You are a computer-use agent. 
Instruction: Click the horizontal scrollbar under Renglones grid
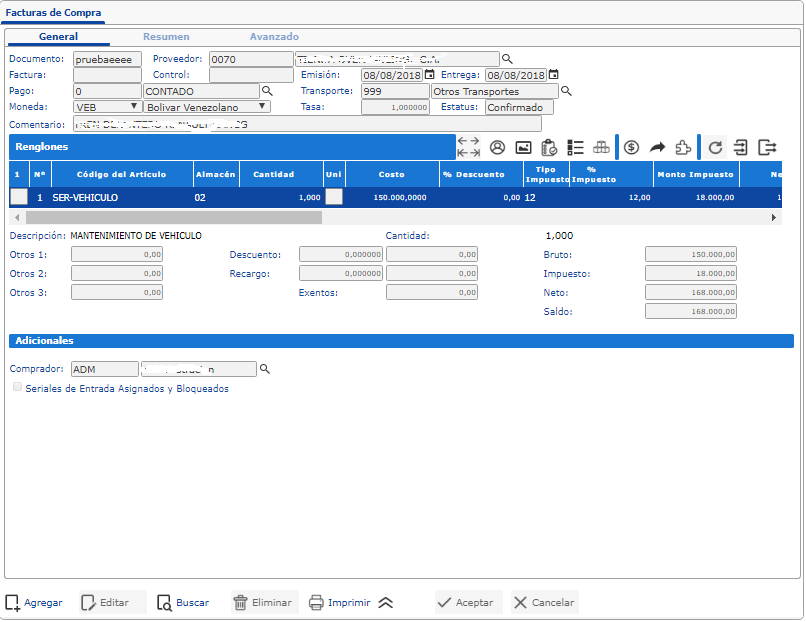(x=170, y=217)
